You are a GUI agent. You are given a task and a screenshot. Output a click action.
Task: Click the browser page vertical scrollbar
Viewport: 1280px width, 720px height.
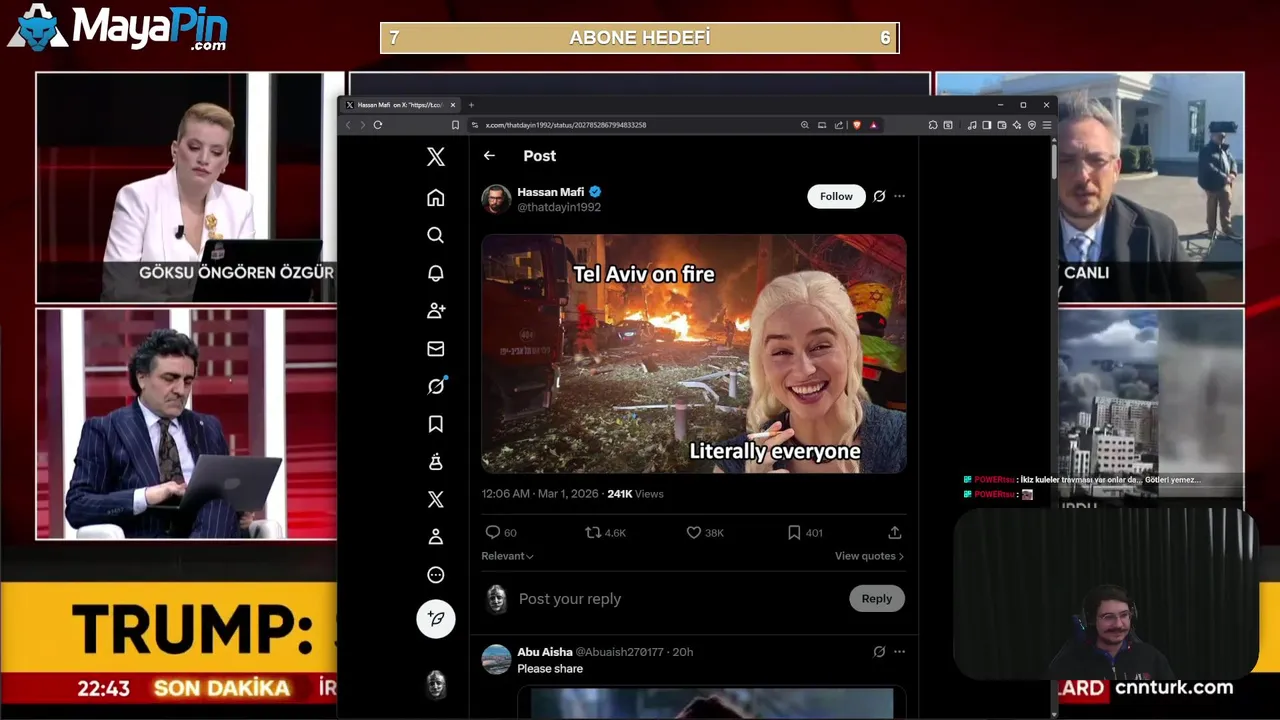(x=1053, y=160)
